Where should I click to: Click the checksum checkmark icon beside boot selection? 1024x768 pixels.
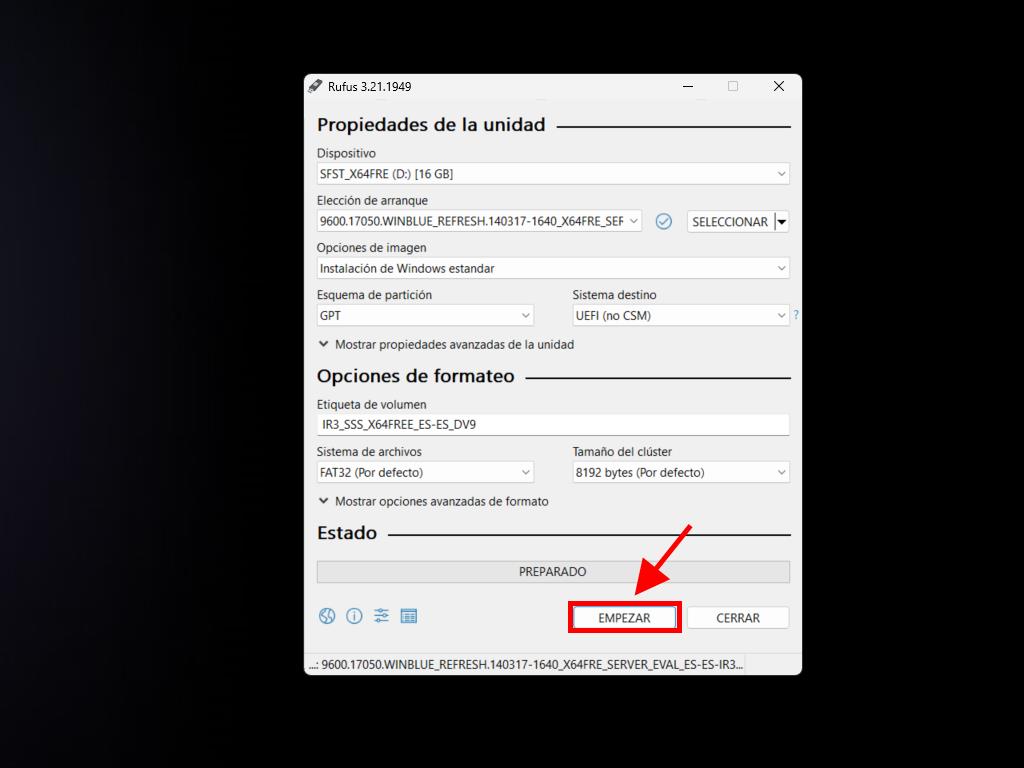[664, 221]
